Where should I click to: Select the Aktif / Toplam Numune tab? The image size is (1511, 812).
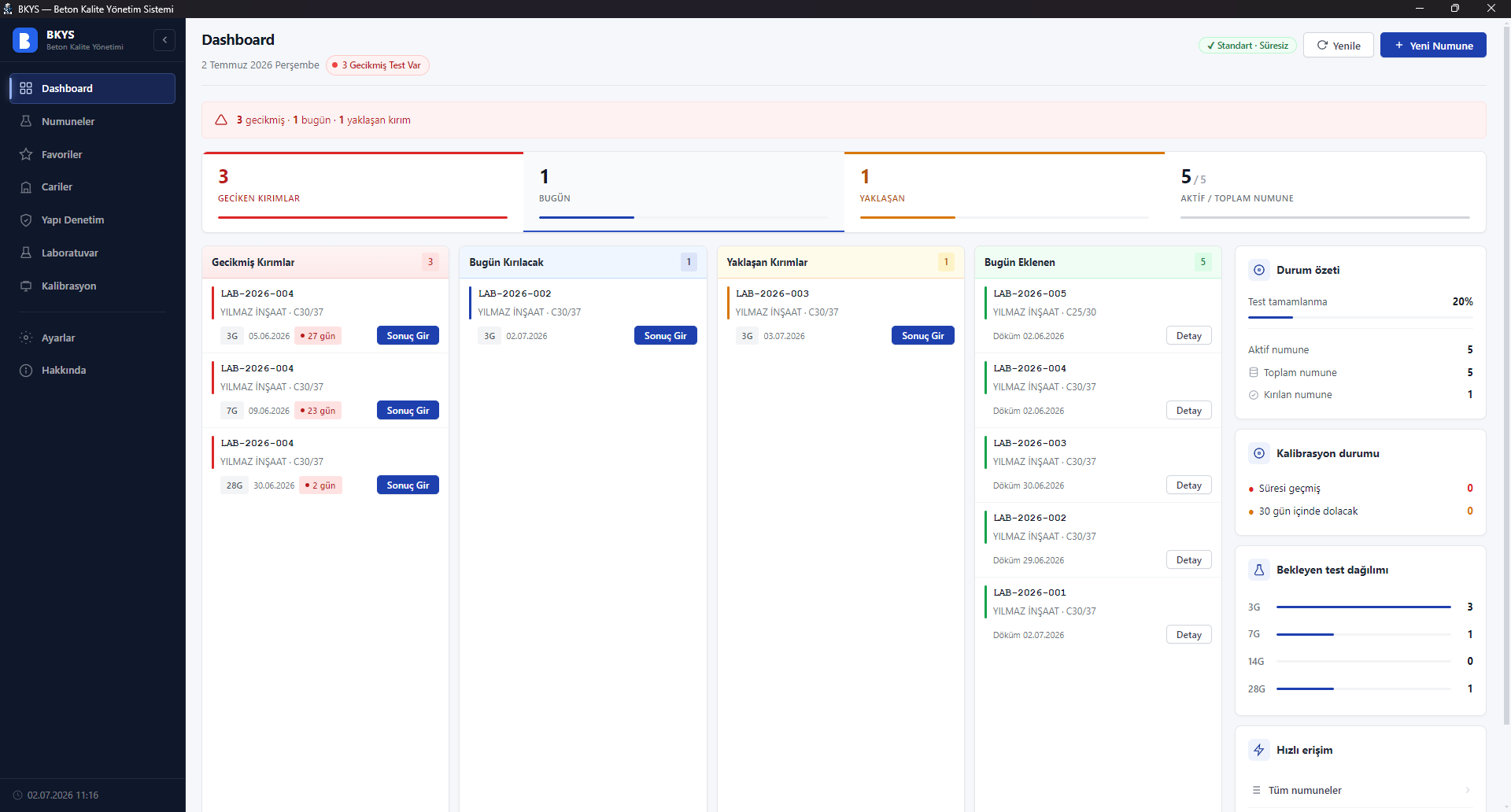1325,192
